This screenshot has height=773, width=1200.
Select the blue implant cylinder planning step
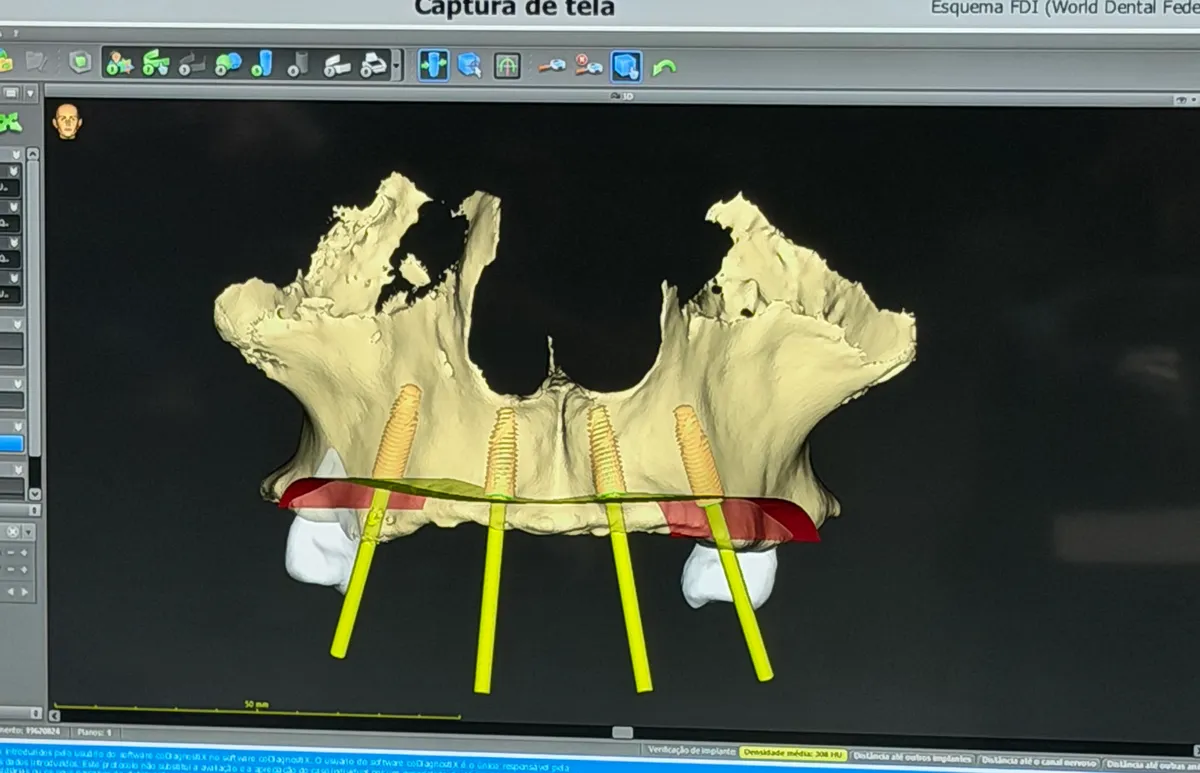pos(262,64)
